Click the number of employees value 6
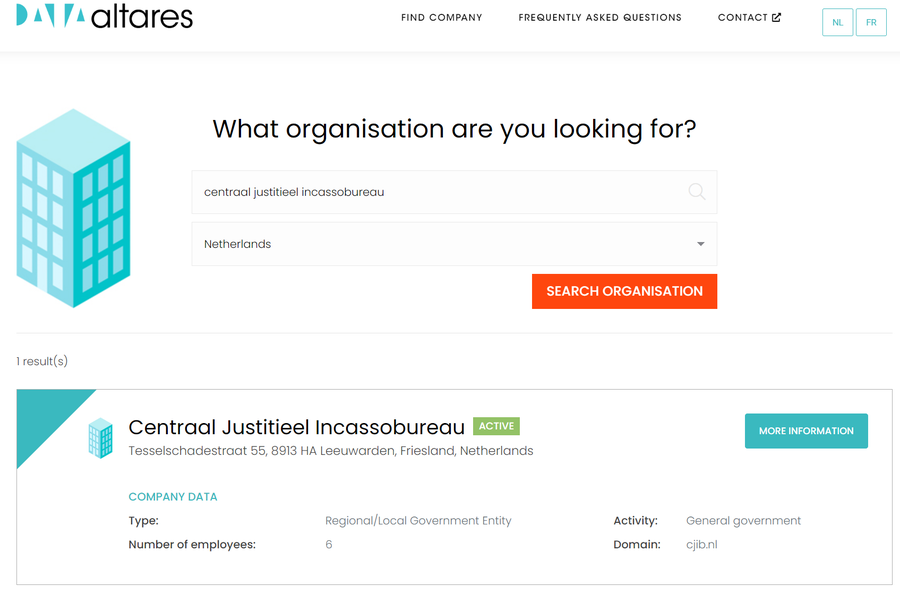The height and width of the screenshot is (603, 900). point(328,544)
